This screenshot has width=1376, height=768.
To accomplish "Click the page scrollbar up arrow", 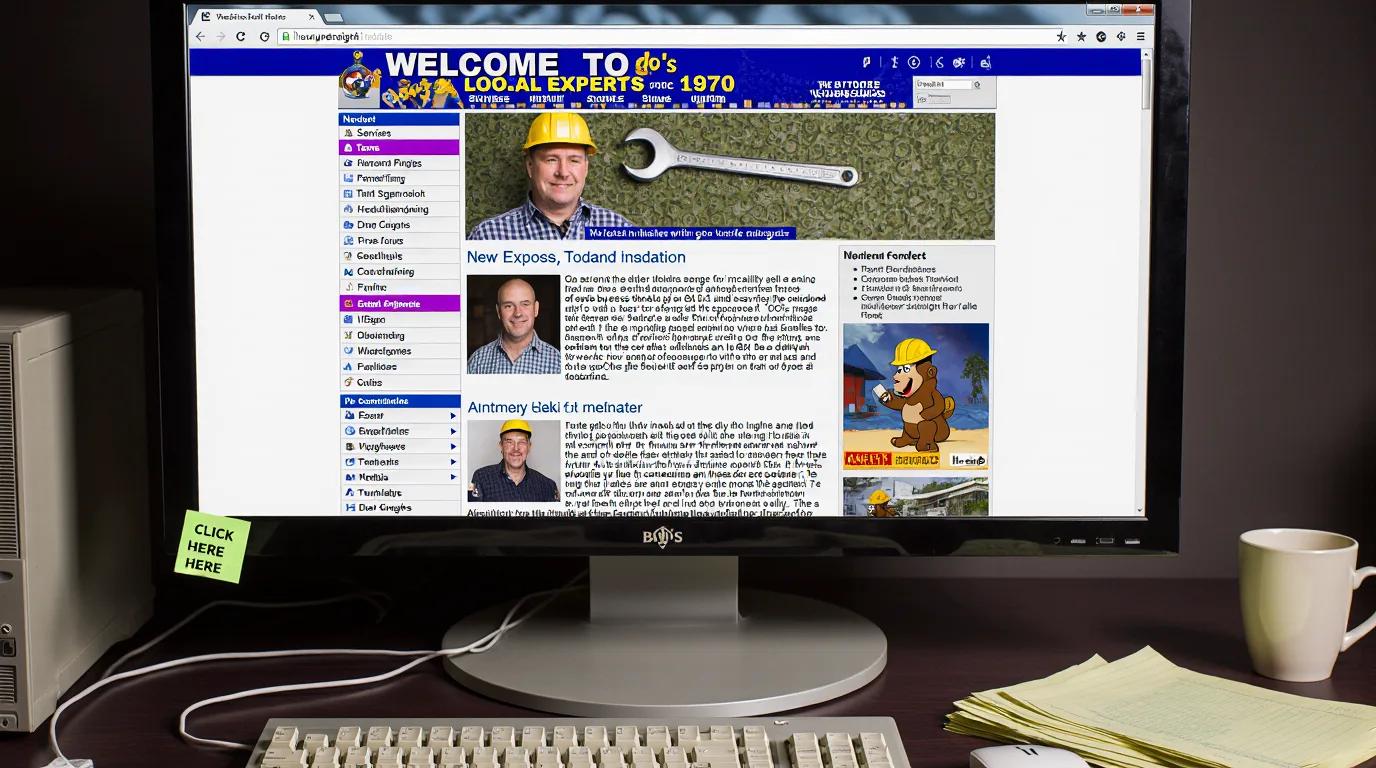I will point(1146,54).
